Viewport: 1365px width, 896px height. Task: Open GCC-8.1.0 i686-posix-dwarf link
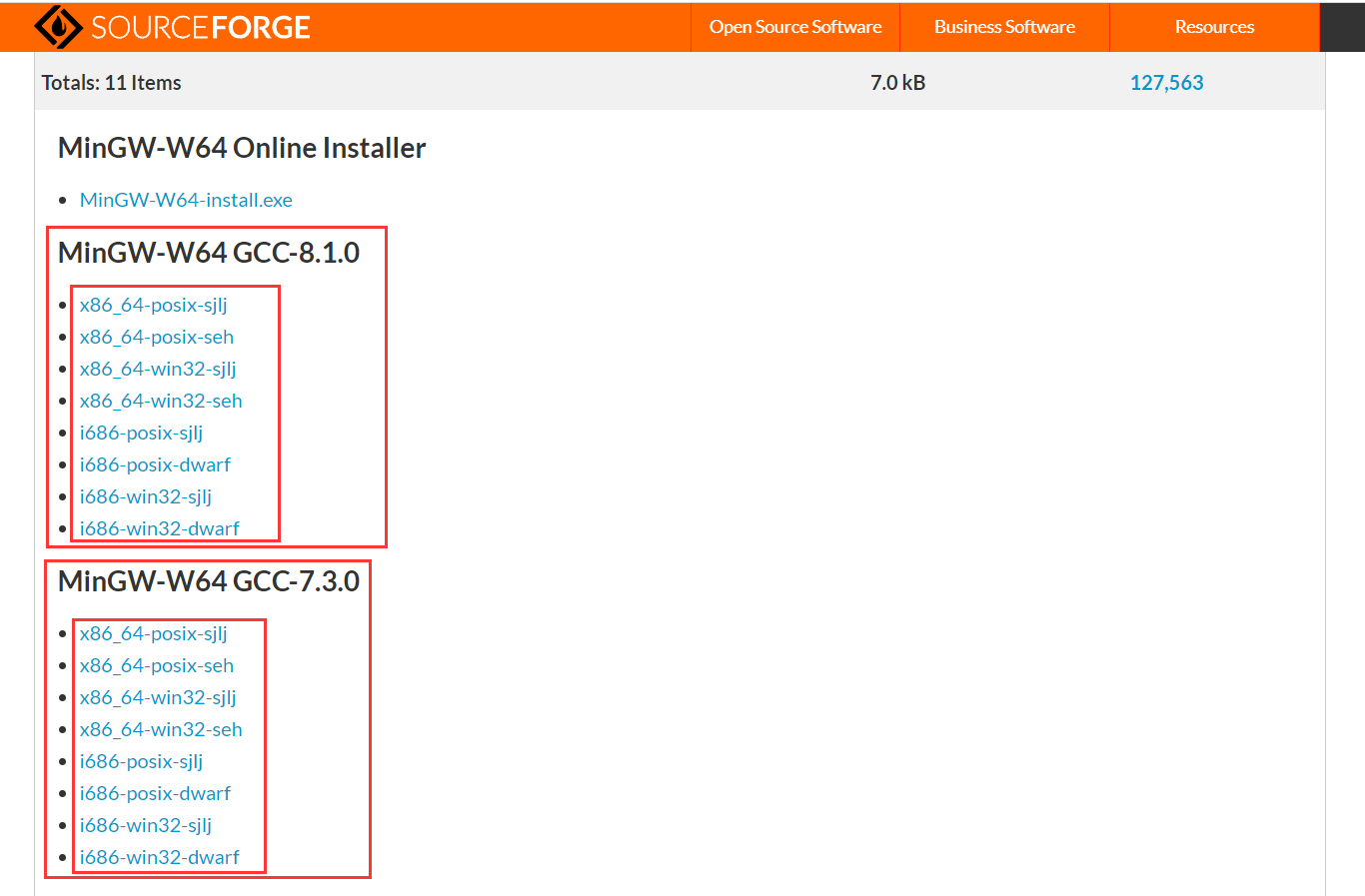155,464
